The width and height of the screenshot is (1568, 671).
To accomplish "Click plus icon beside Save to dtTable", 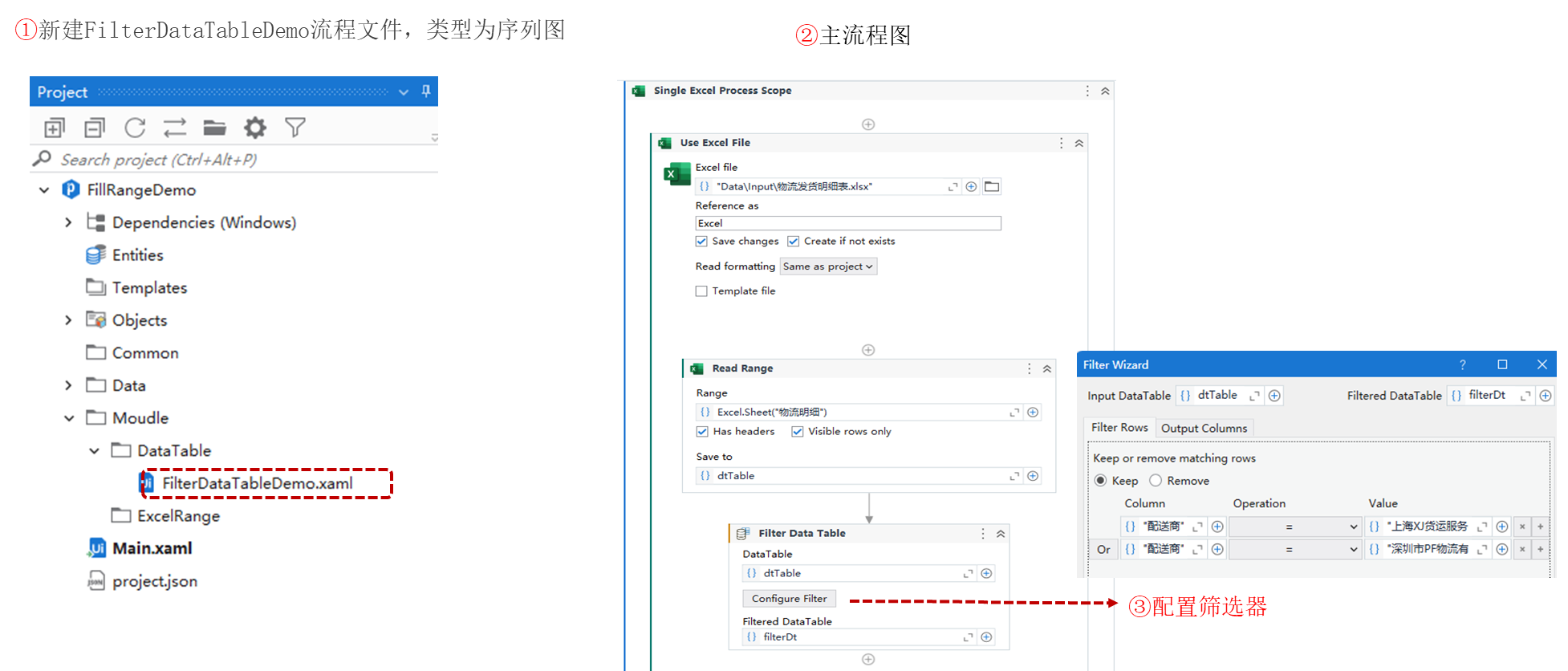I will pyautogui.click(x=1033, y=476).
